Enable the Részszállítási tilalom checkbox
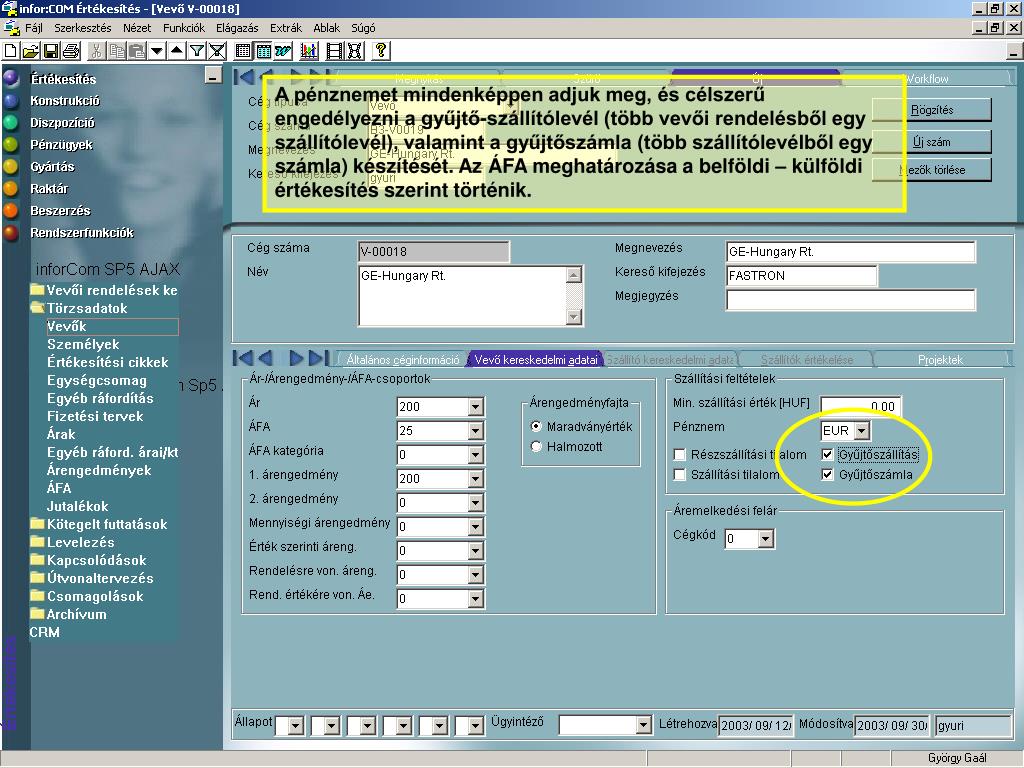The width and height of the screenshot is (1024, 768). (x=680, y=455)
